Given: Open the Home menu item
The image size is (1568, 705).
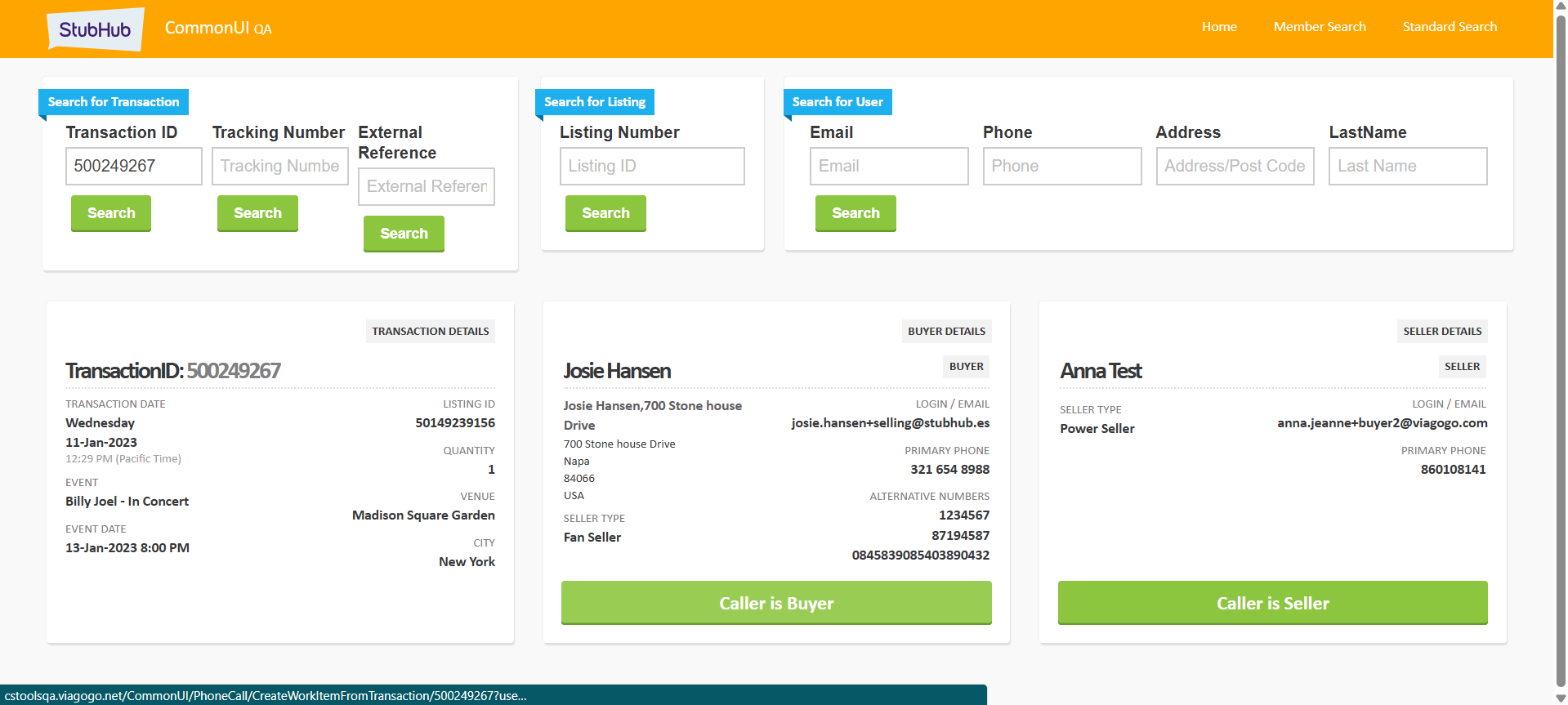Looking at the screenshot, I should tap(1218, 27).
